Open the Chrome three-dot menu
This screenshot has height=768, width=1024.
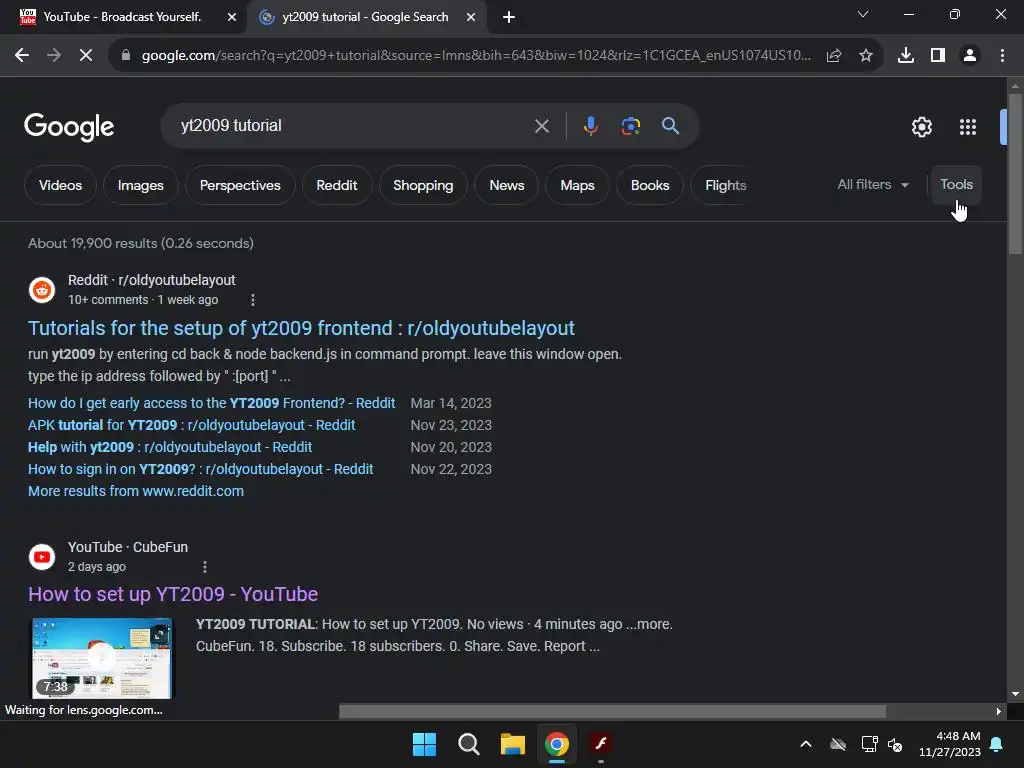[1002, 56]
